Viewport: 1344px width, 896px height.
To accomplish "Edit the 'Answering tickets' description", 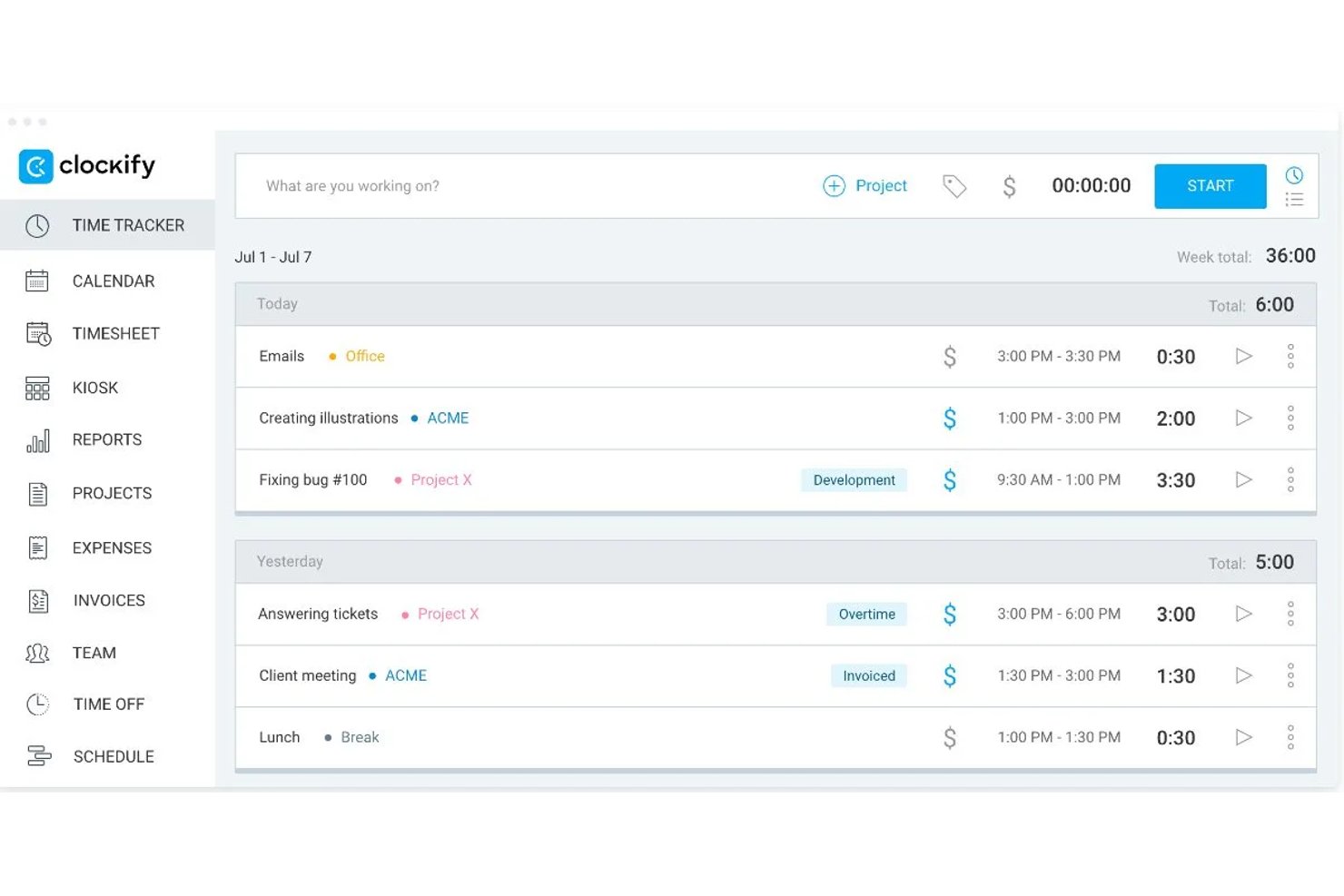I will point(318,615).
